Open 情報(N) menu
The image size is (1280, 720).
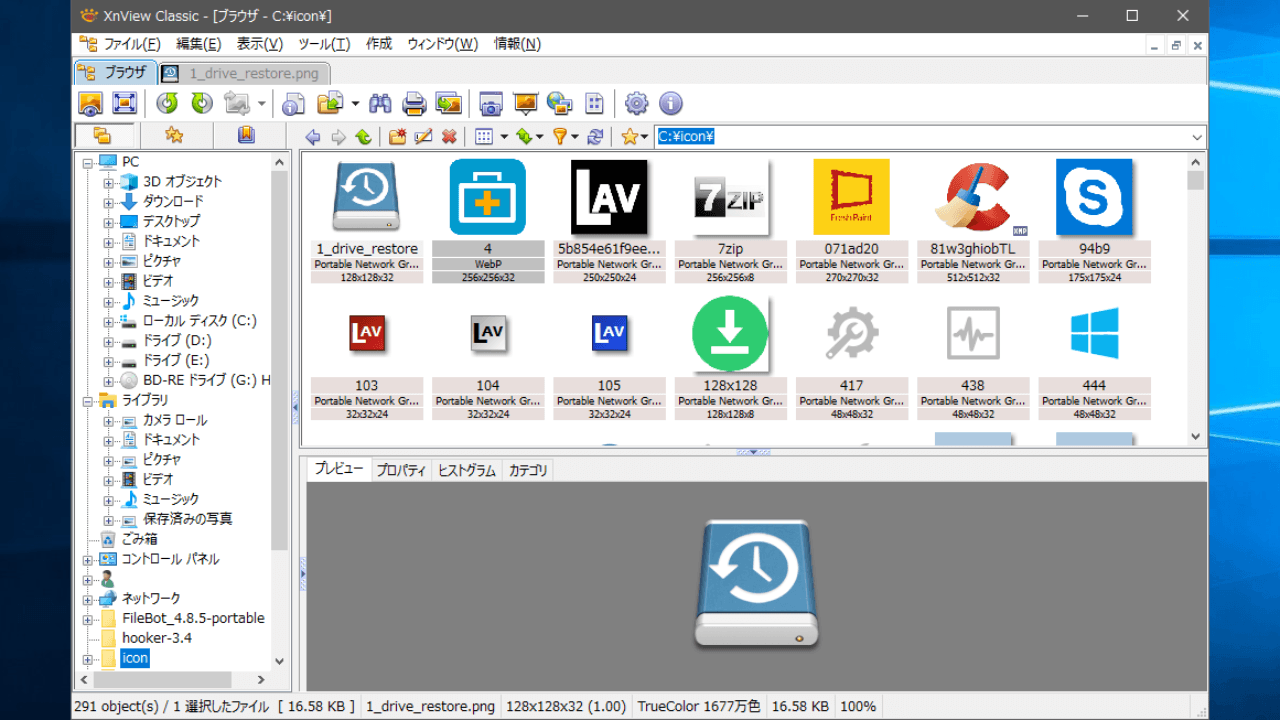(x=517, y=44)
